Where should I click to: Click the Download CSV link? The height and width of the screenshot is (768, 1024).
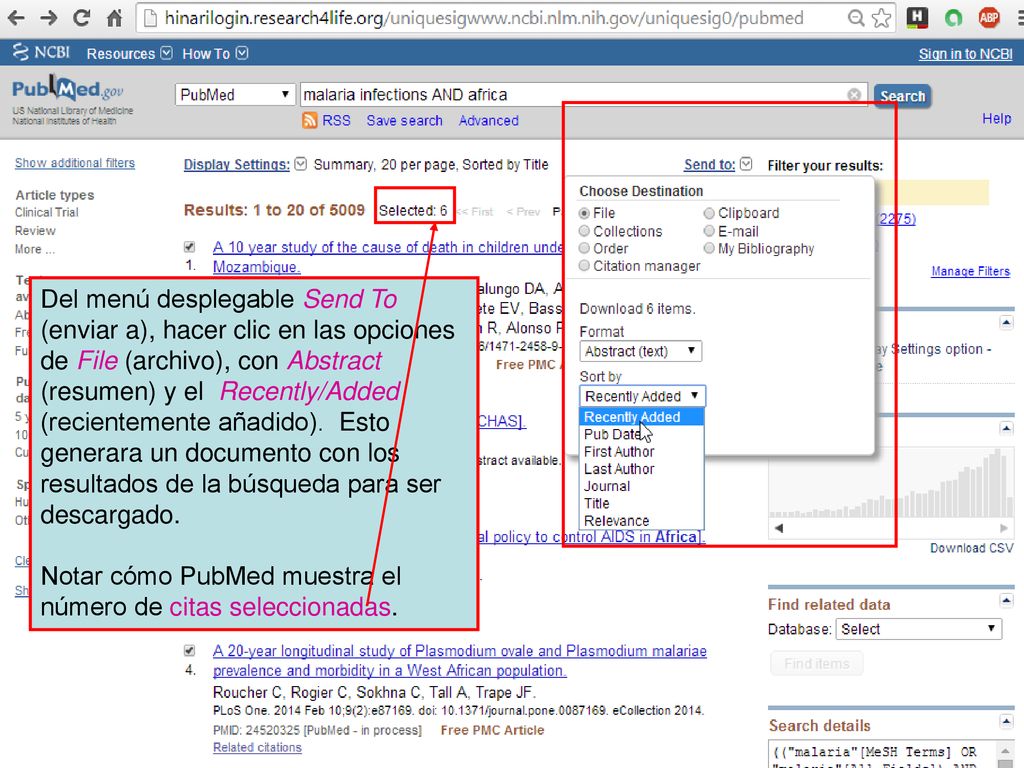coord(972,548)
